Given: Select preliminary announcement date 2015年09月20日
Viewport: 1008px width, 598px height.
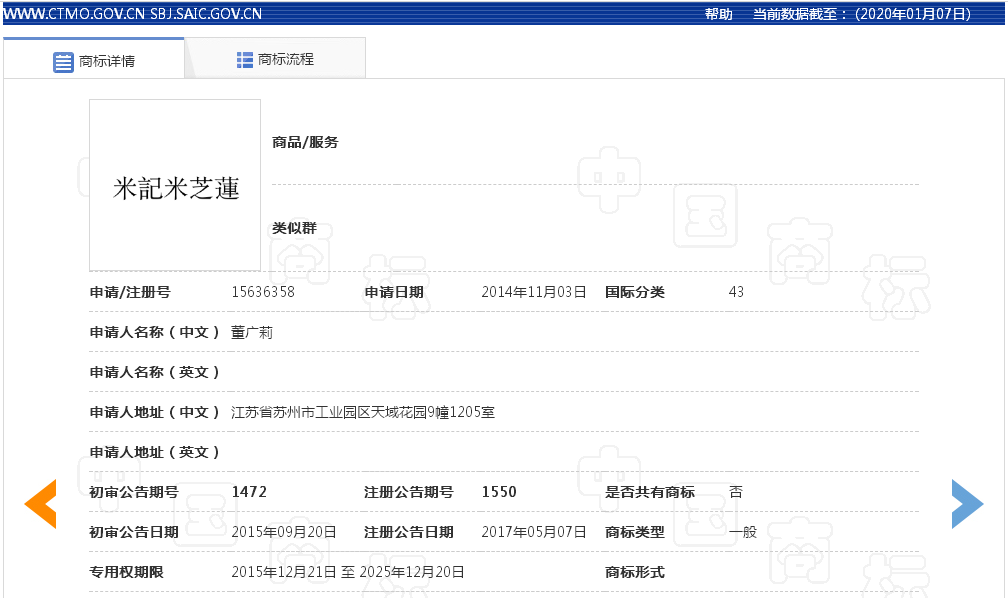Looking at the screenshot, I should click(284, 532).
